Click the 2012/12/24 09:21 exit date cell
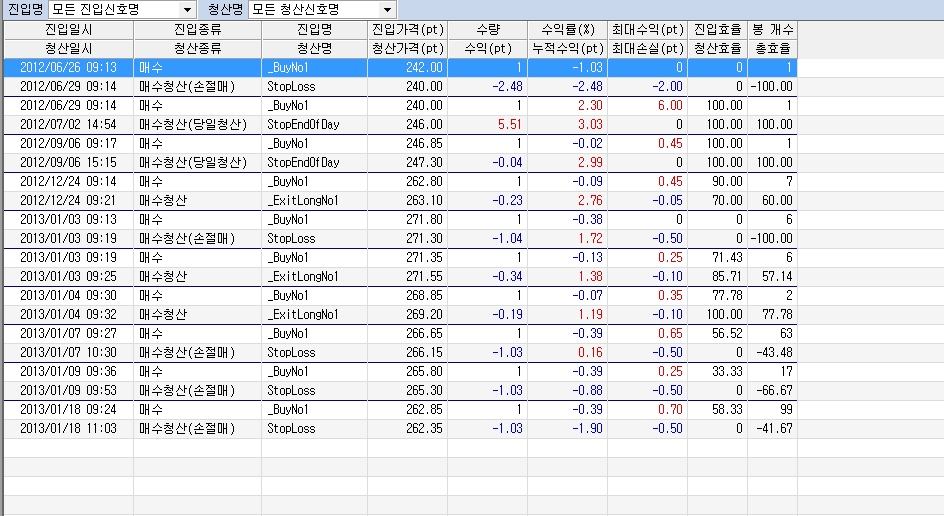Screen dimensions: 944x516 coord(68,200)
